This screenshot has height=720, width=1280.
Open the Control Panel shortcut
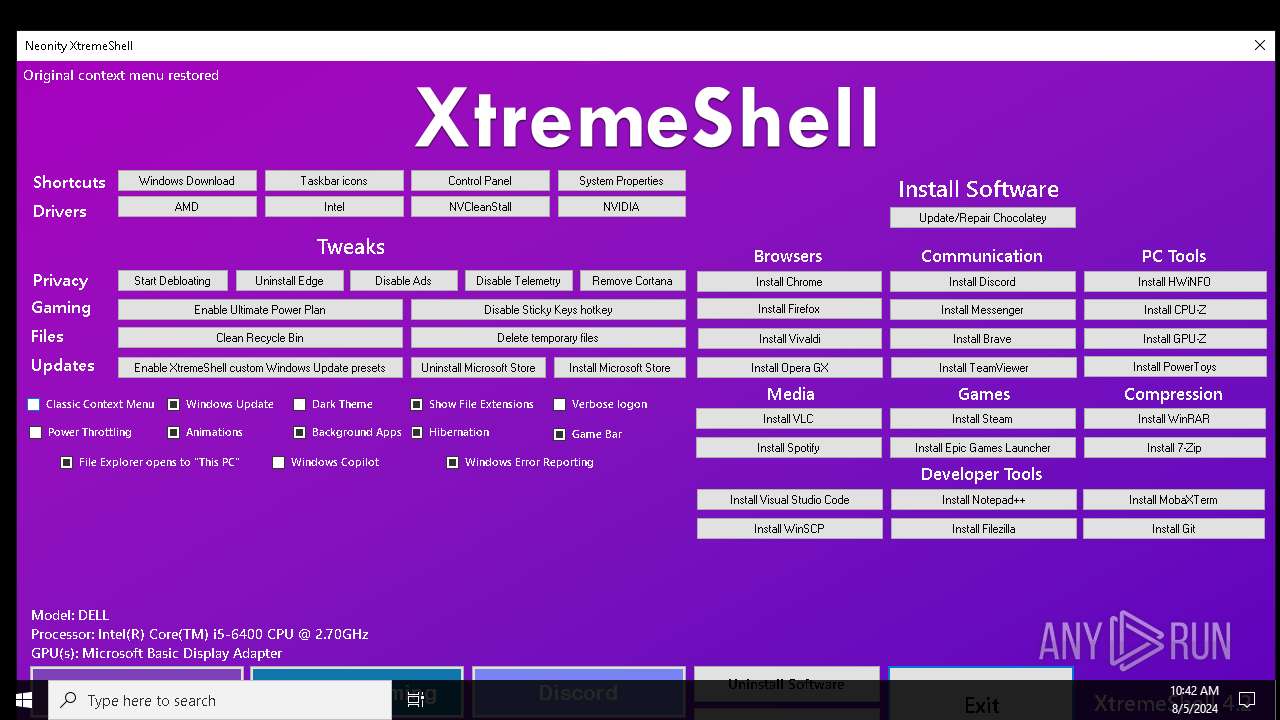point(480,181)
